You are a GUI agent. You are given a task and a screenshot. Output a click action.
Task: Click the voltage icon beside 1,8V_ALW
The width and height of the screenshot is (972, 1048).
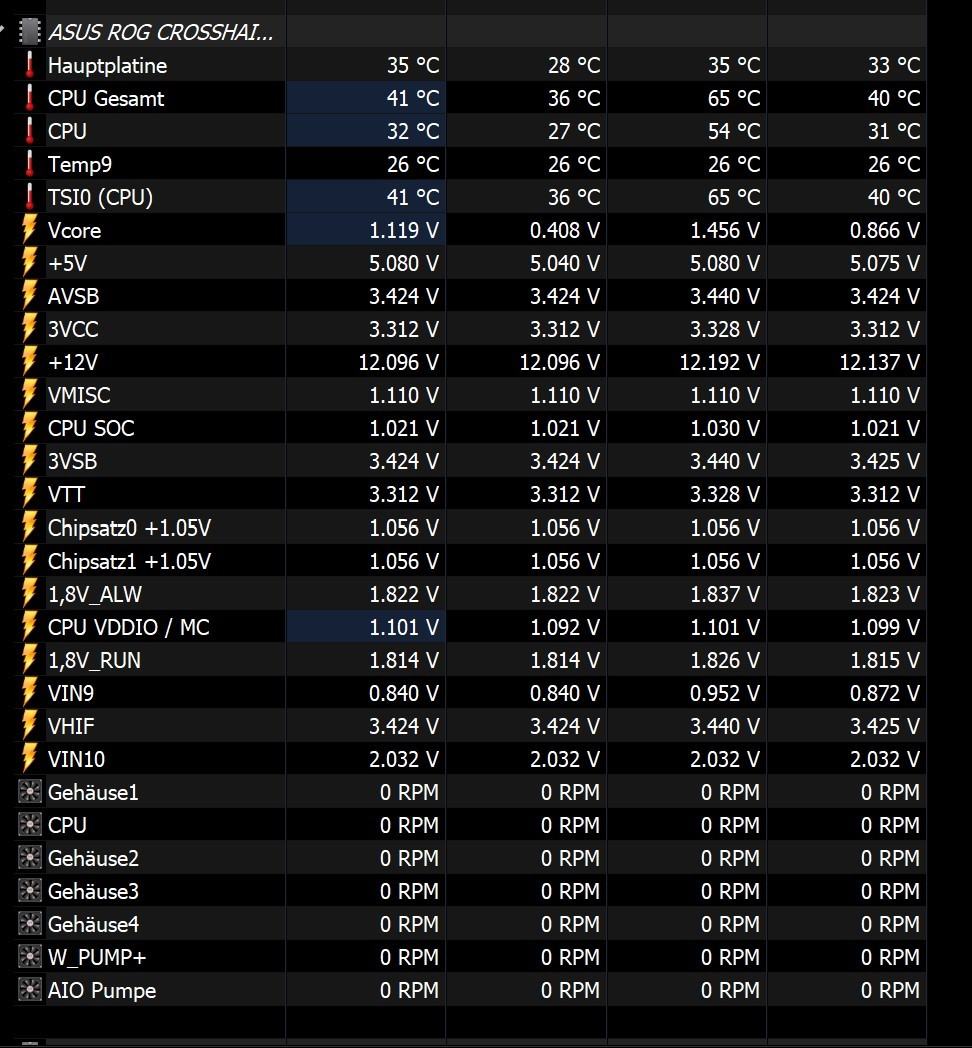point(29,594)
